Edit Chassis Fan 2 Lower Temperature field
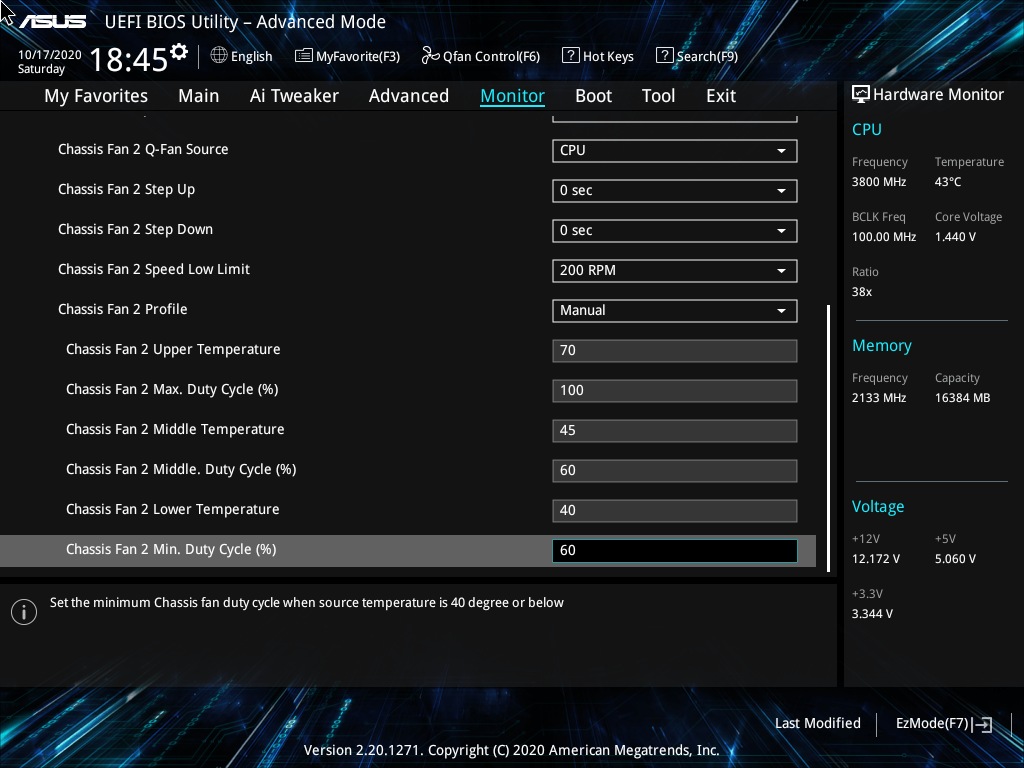Screen dimensions: 1024x768 coord(675,511)
